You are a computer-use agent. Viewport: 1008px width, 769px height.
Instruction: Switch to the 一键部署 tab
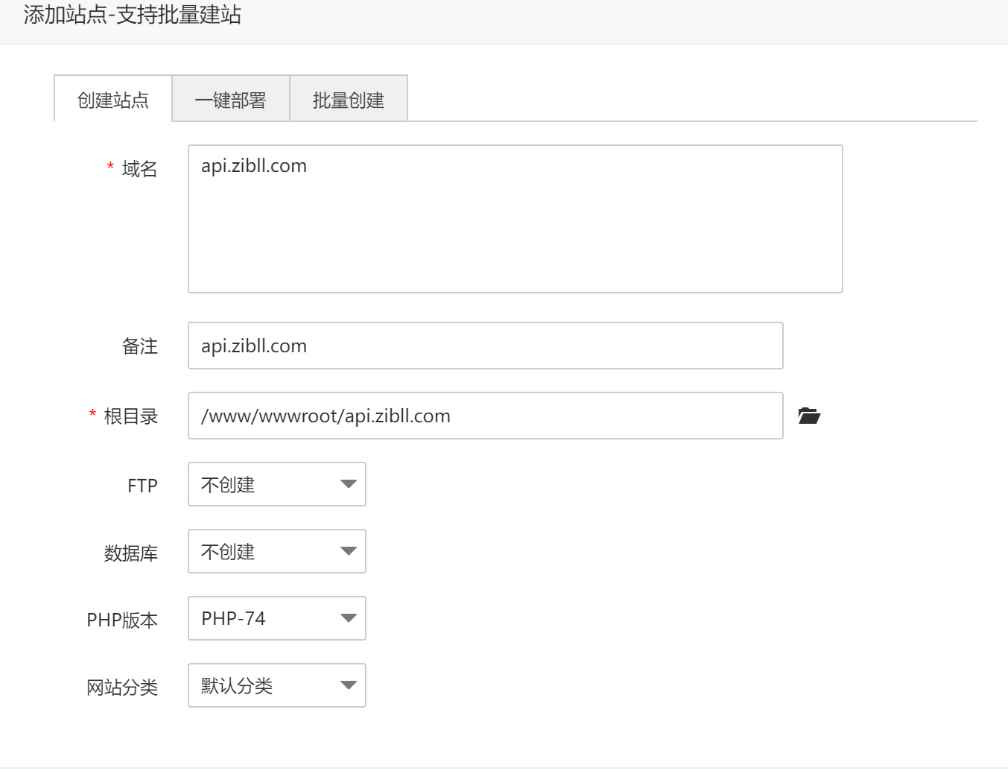click(x=232, y=98)
